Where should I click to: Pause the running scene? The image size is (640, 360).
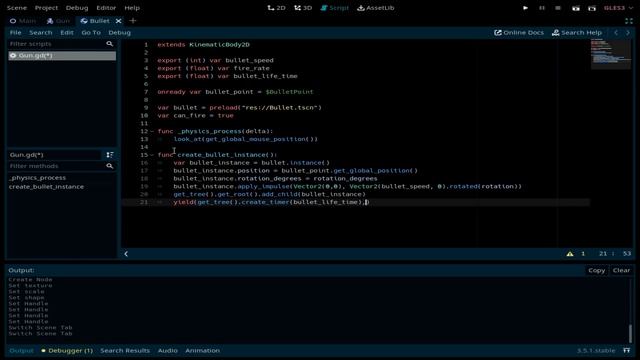(x=542, y=8)
